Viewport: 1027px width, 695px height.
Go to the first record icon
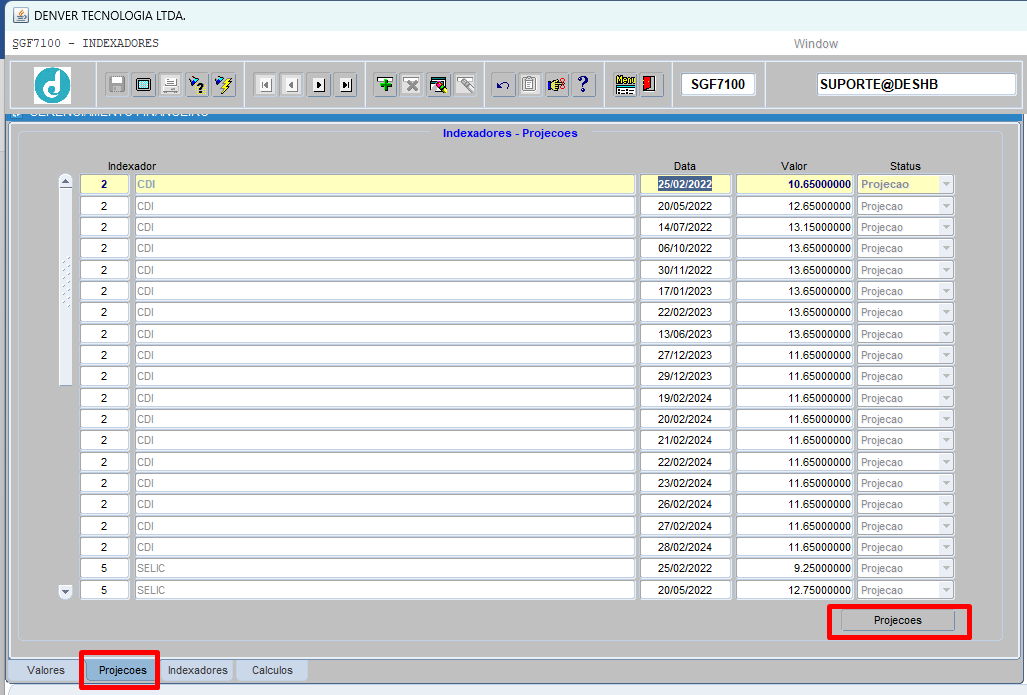[x=265, y=85]
